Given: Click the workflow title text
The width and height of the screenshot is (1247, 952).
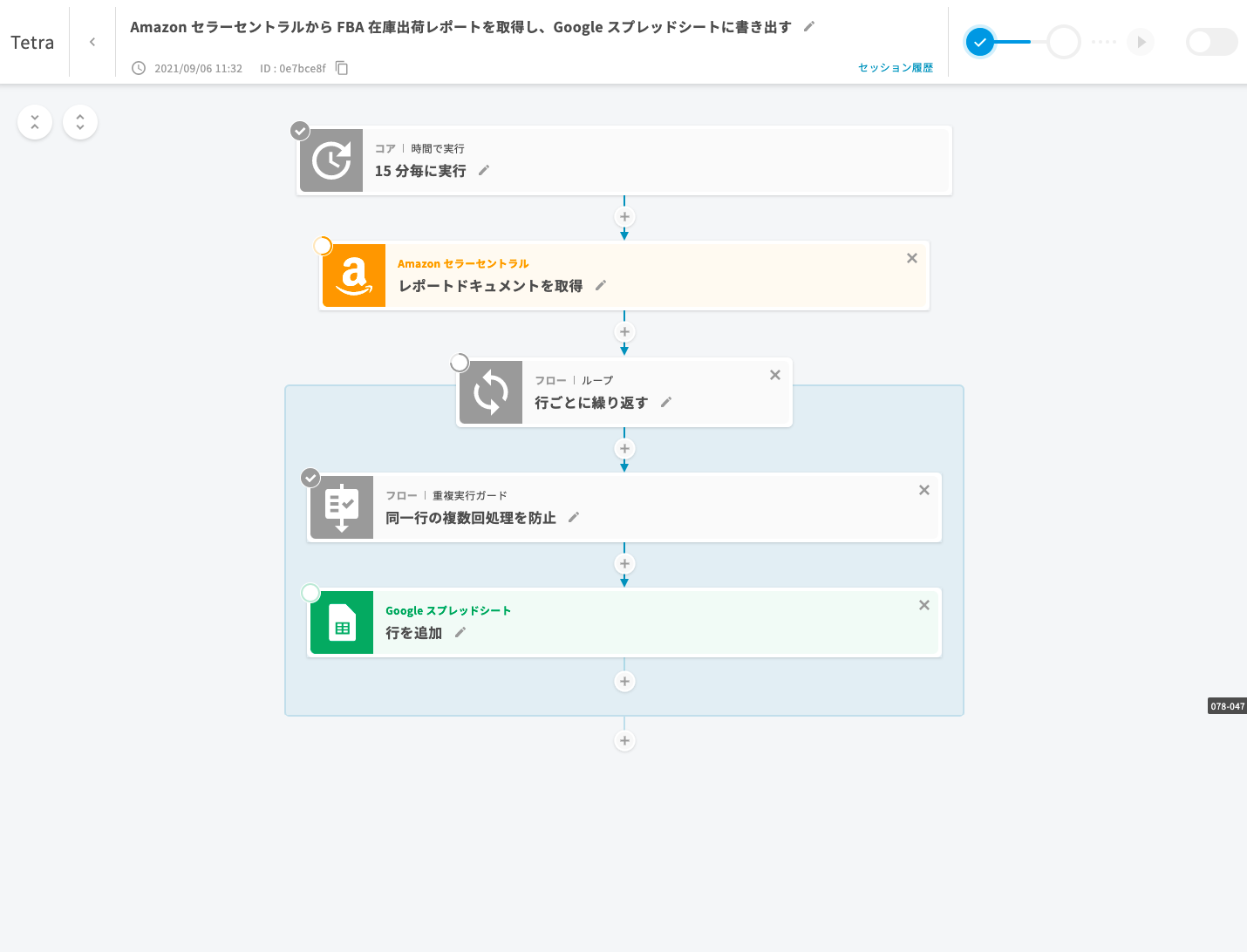Looking at the screenshot, I should [x=460, y=27].
